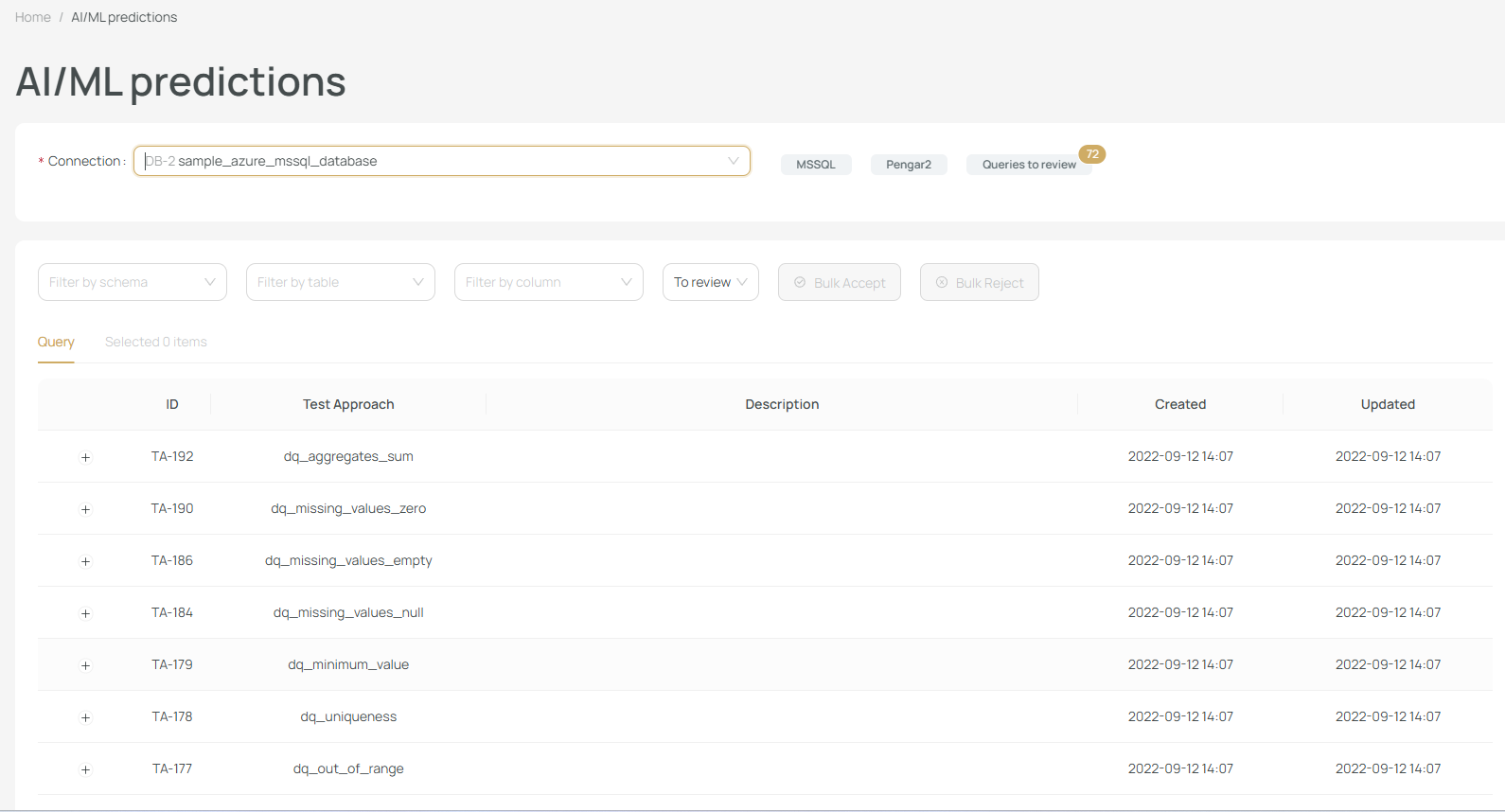
Task: Click plus icon beside TA-177
Action: click(85, 769)
